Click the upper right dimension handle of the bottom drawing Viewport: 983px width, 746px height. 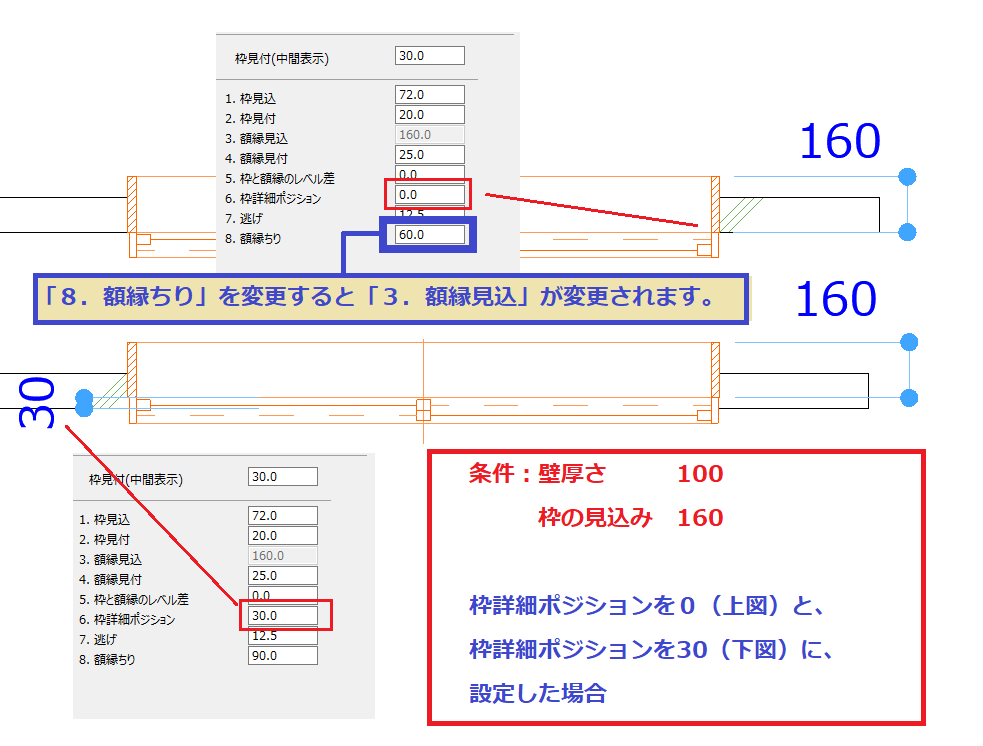(x=909, y=342)
